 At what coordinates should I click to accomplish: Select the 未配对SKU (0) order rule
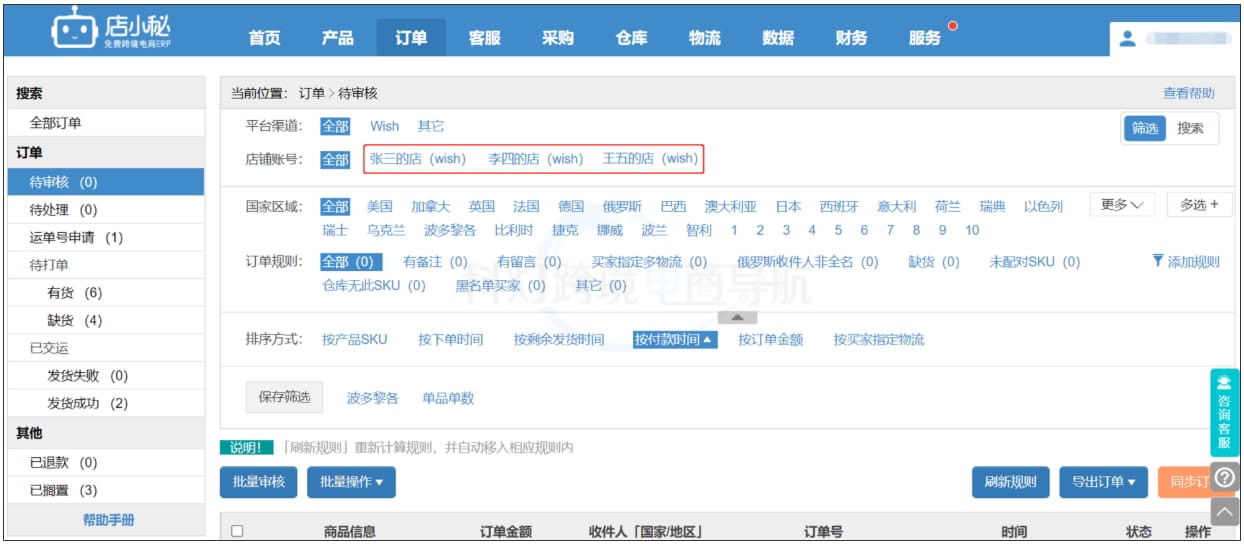pos(1034,262)
